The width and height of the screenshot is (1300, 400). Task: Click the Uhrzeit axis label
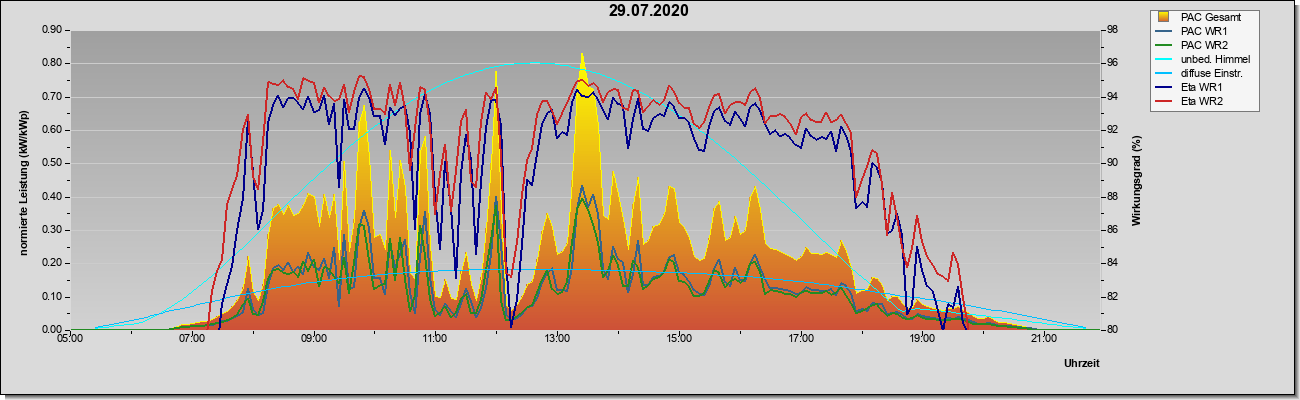click(1081, 364)
